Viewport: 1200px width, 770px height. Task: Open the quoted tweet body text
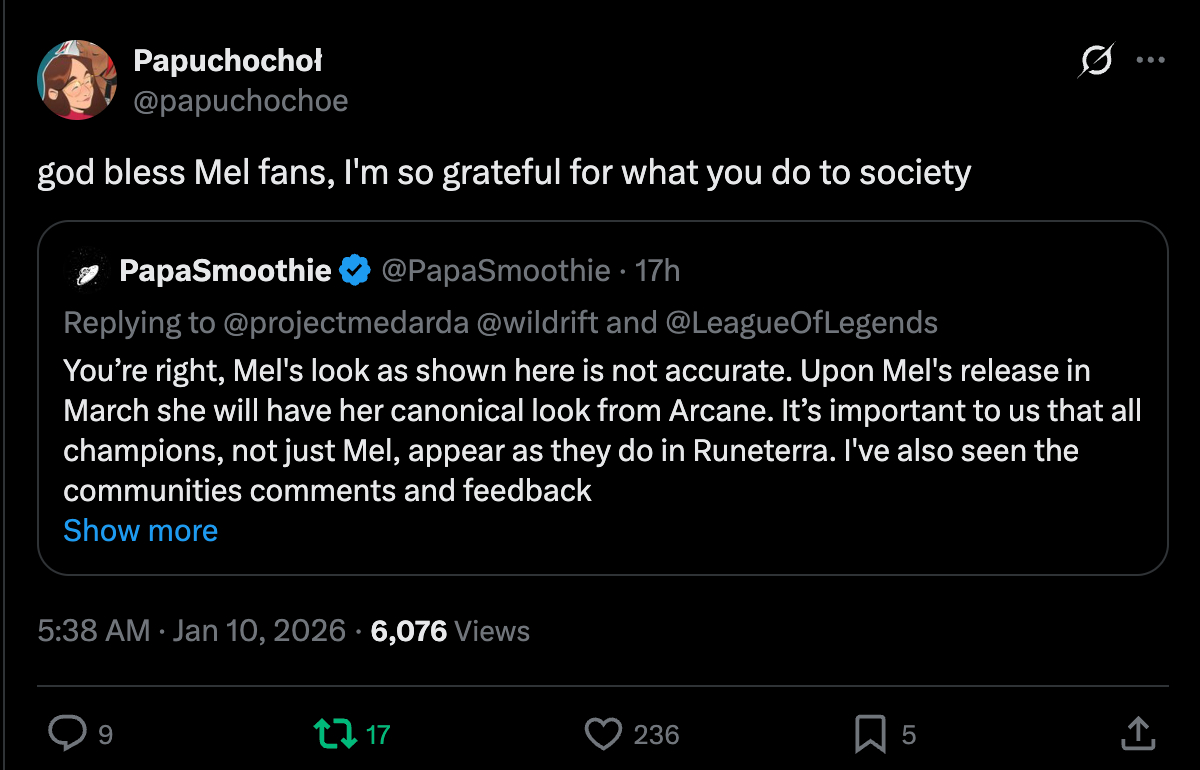(600, 430)
